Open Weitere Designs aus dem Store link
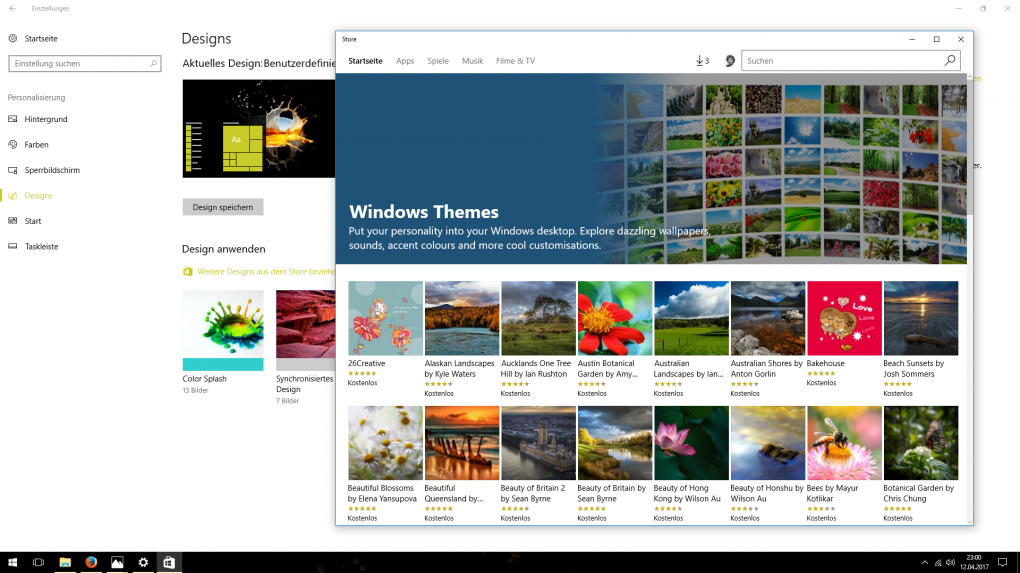The width and height of the screenshot is (1020, 573). click(x=265, y=271)
